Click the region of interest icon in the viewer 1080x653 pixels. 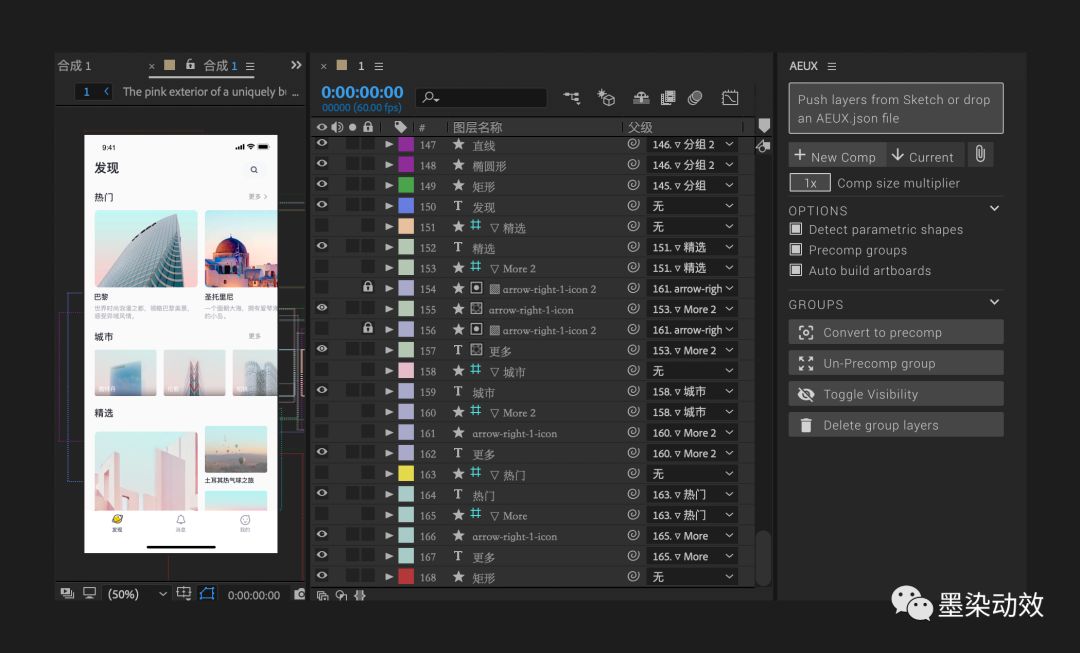click(x=183, y=593)
